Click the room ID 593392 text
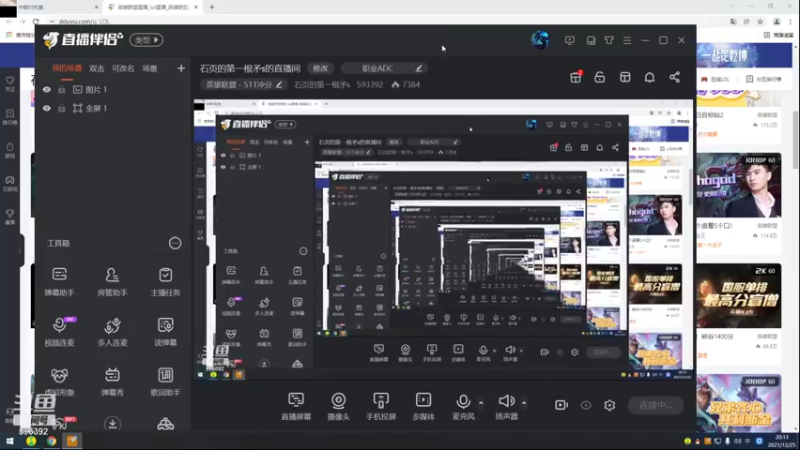800x450 pixels. click(369, 85)
